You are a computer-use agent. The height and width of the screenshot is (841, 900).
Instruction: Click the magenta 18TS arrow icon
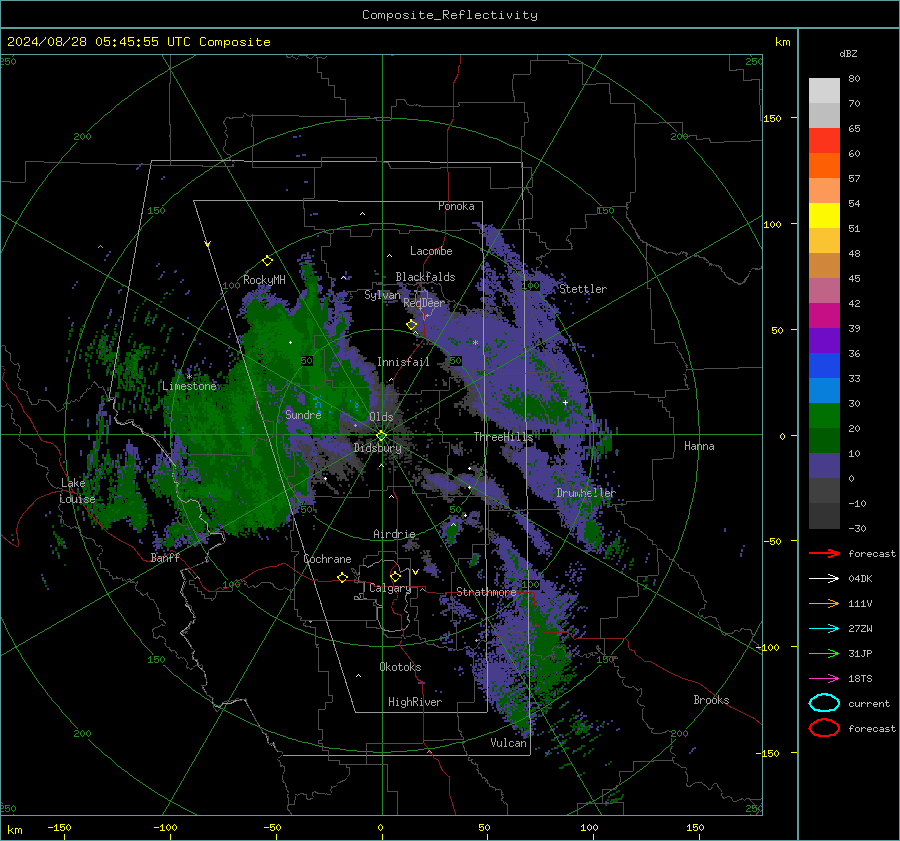824,679
